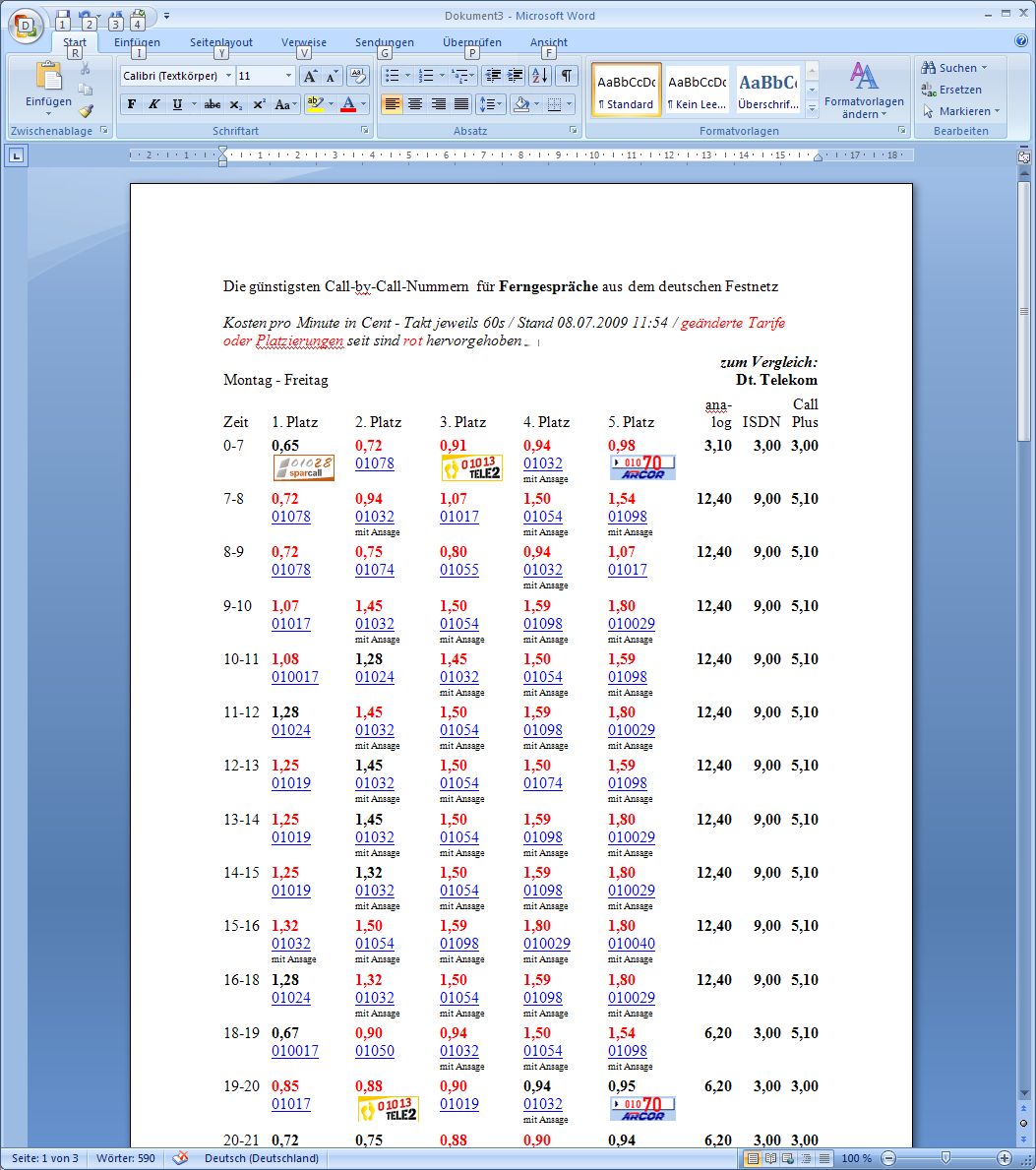This screenshot has height=1170, width=1036.
Task: Toggle bold formatting button
Action: click(x=132, y=104)
